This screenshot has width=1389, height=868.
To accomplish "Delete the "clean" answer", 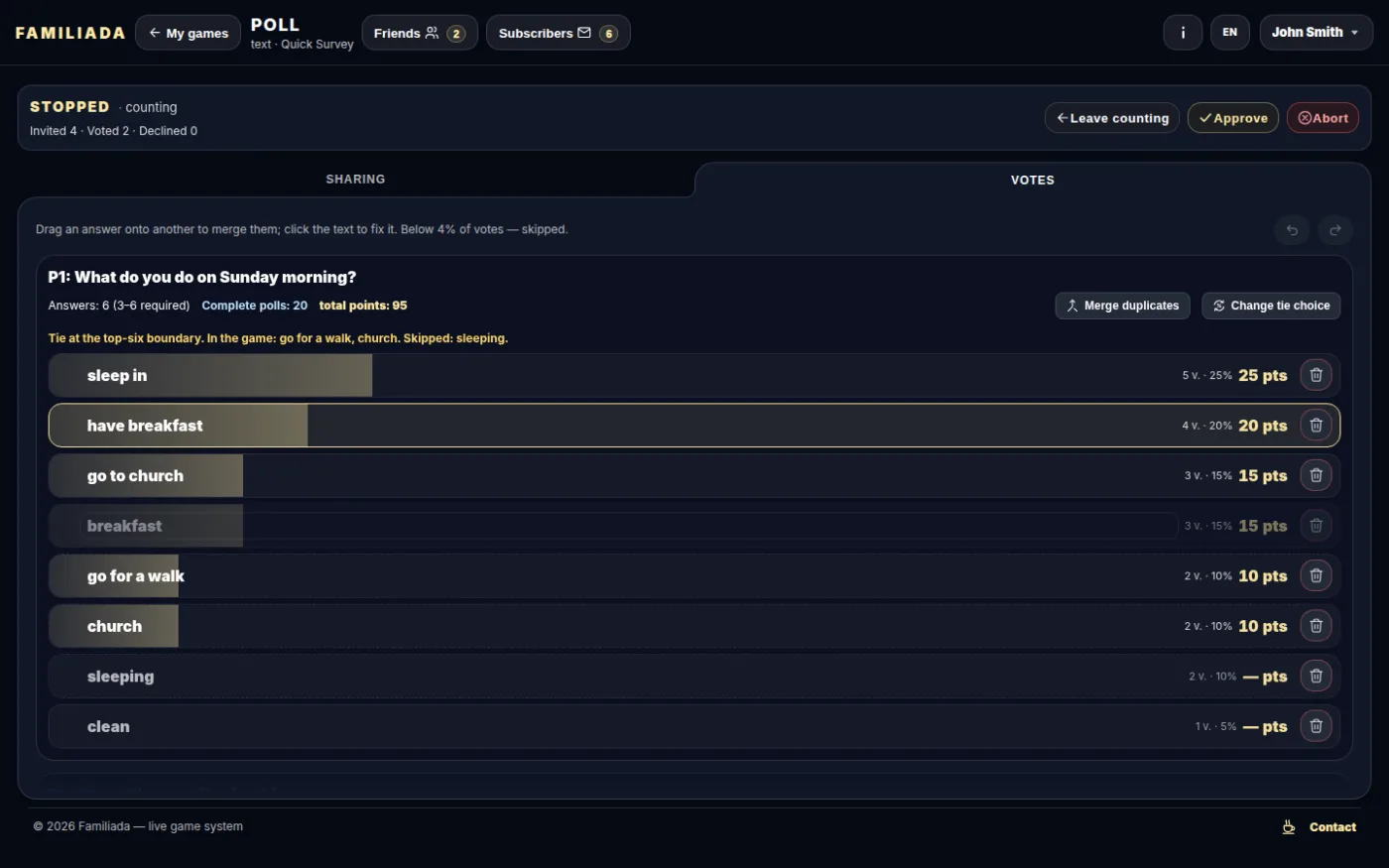I will [x=1316, y=726].
